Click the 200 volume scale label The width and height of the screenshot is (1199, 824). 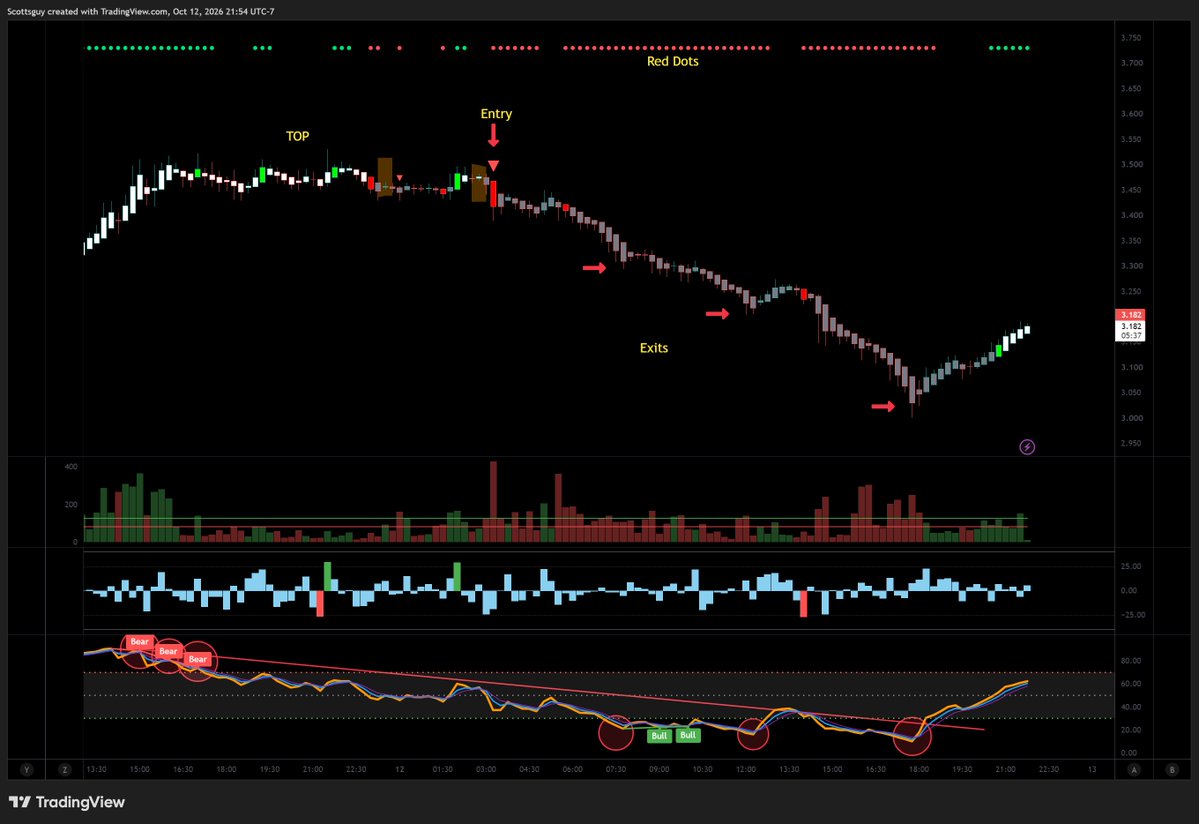[71, 504]
